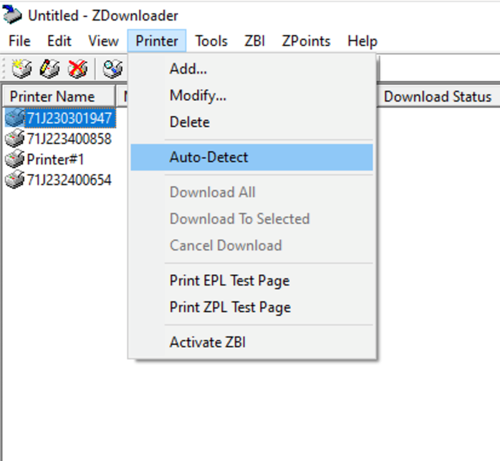Choose Delete from the Printer menu
500x461 pixels.
click(252, 122)
